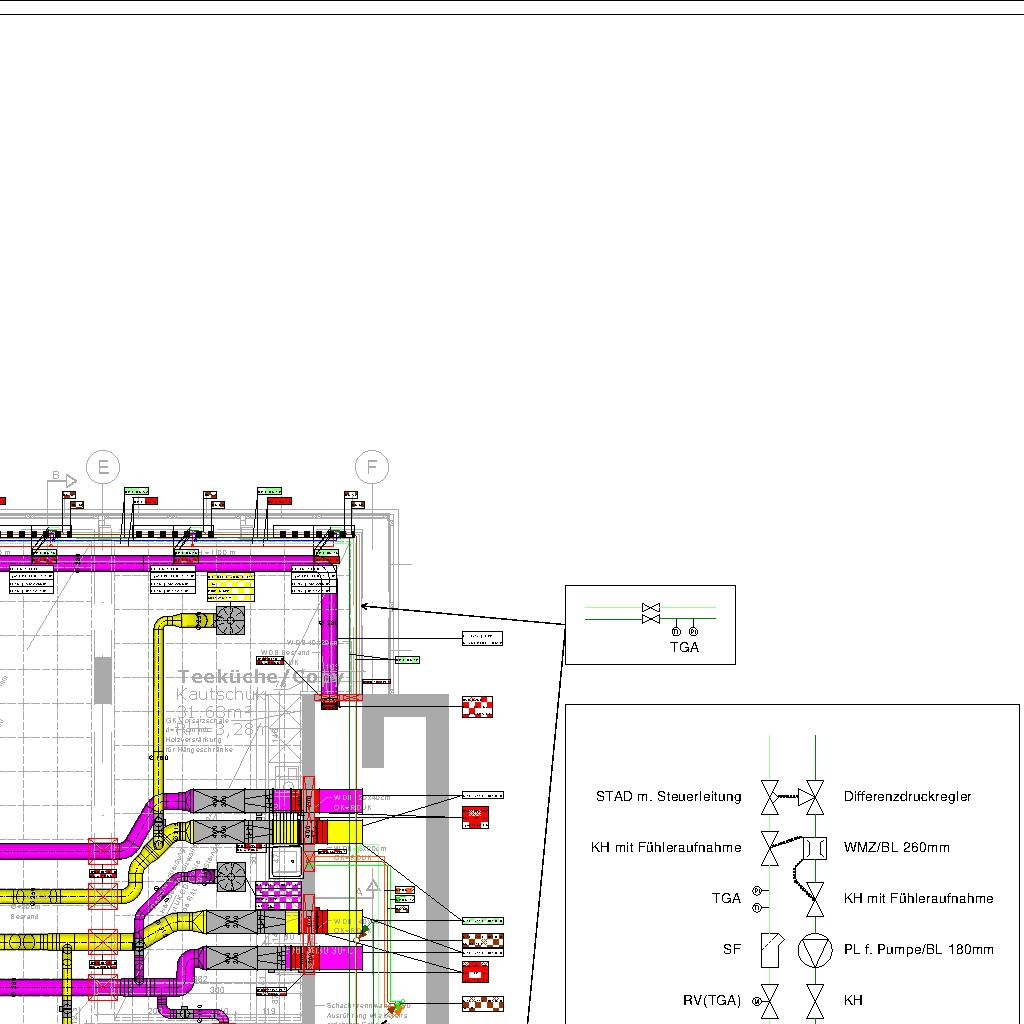Screen dimensions: 1024x1024
Task: Select the sink symbol between the ducts
Action: 288,861
